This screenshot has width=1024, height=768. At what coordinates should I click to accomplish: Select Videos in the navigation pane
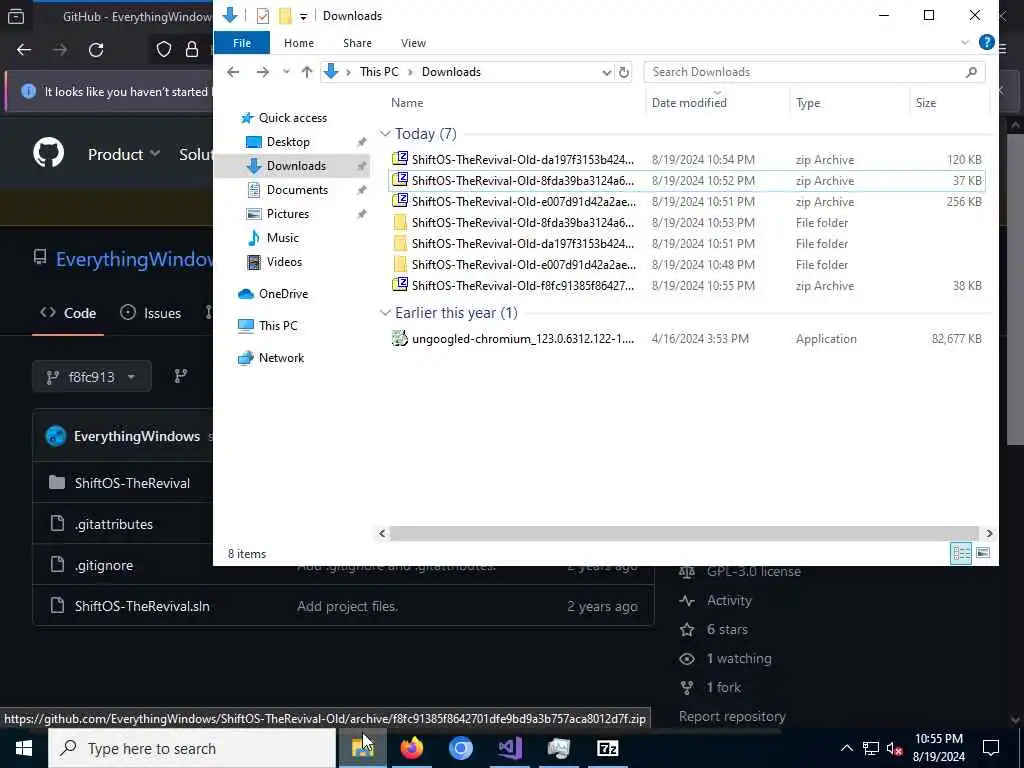pos(284,262)
